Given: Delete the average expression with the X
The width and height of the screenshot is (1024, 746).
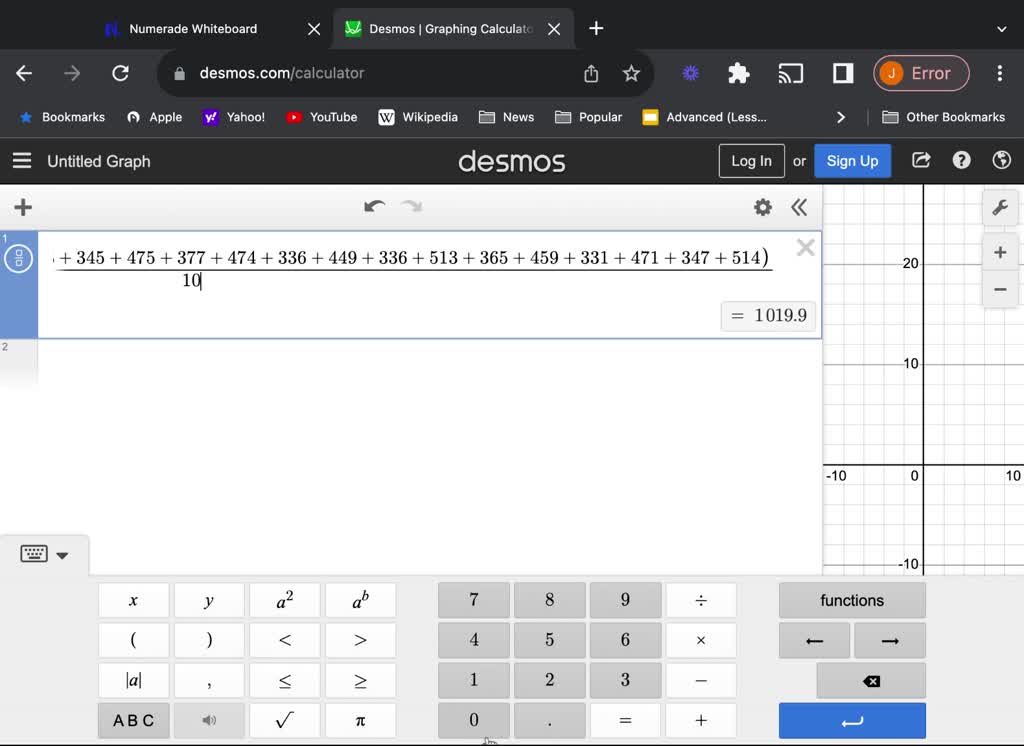Looking at the screenshot, I should 805,247.
